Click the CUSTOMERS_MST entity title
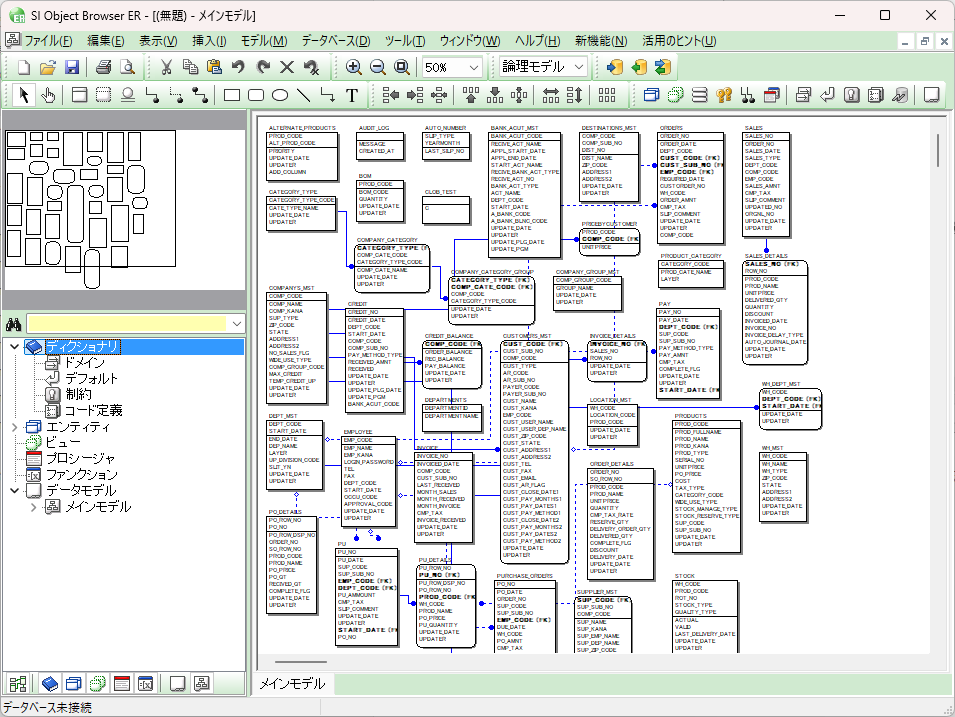 point(526,336)
